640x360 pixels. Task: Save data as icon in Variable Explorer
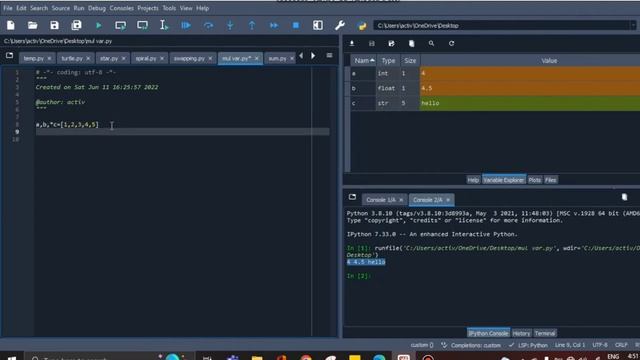391,43
